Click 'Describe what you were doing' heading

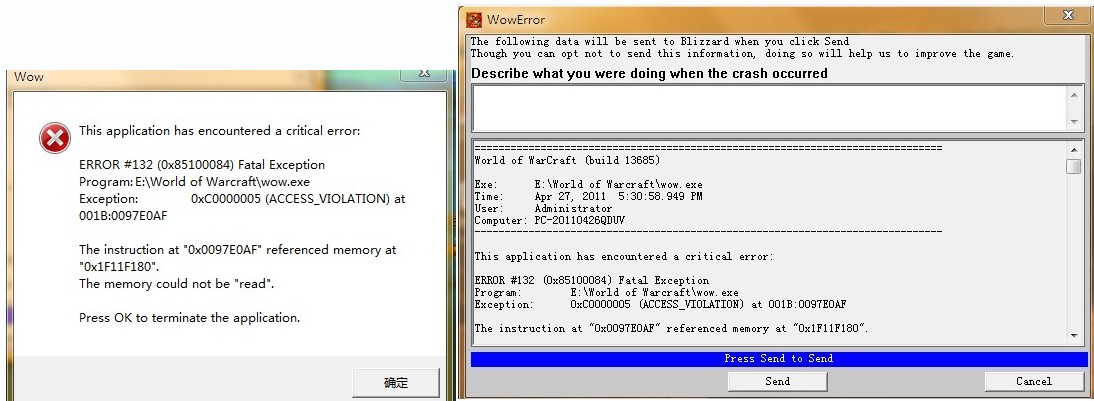650,73
